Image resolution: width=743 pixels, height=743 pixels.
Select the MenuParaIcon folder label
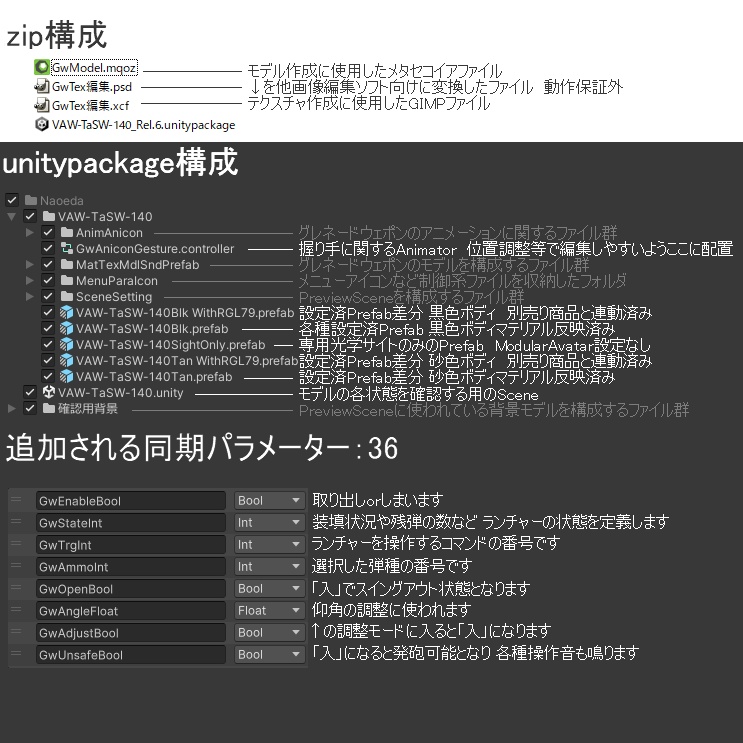tap(117, 281)
